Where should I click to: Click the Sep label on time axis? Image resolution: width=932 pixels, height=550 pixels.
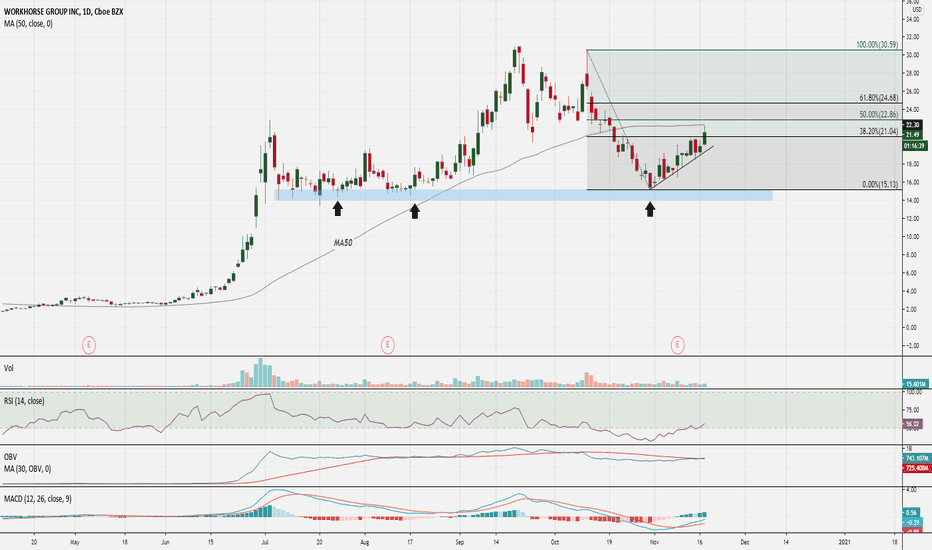[x=459, y=542]
